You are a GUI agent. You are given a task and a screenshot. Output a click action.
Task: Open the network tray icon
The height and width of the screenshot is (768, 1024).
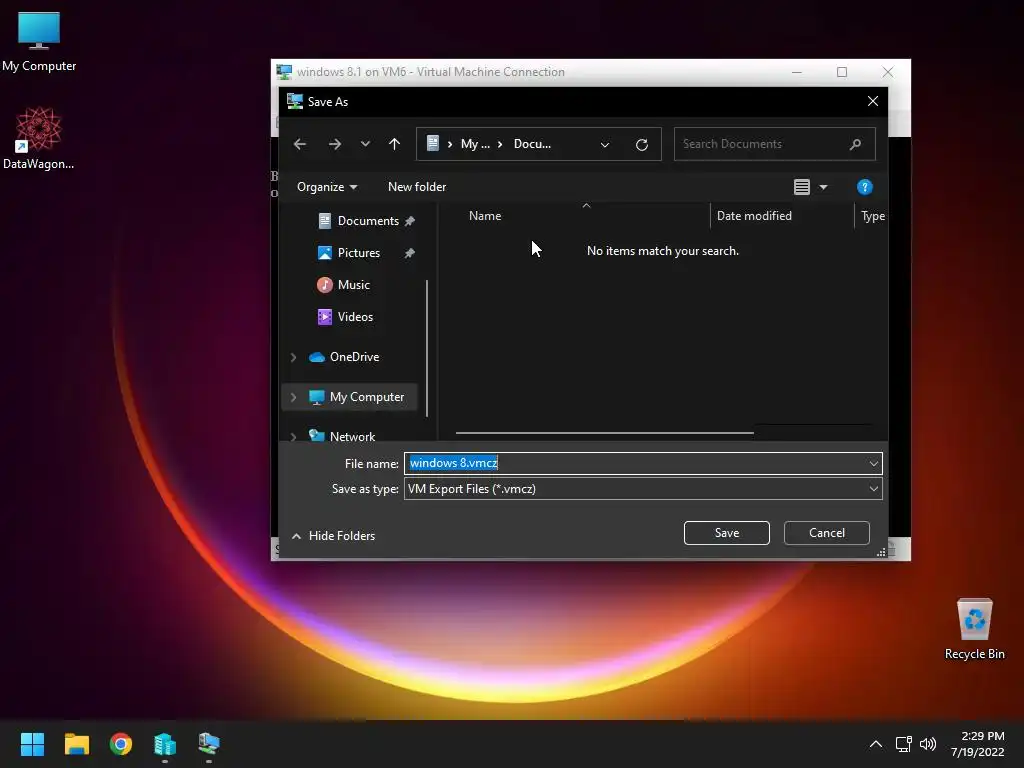pyautogui.click(x=903, y=744)
